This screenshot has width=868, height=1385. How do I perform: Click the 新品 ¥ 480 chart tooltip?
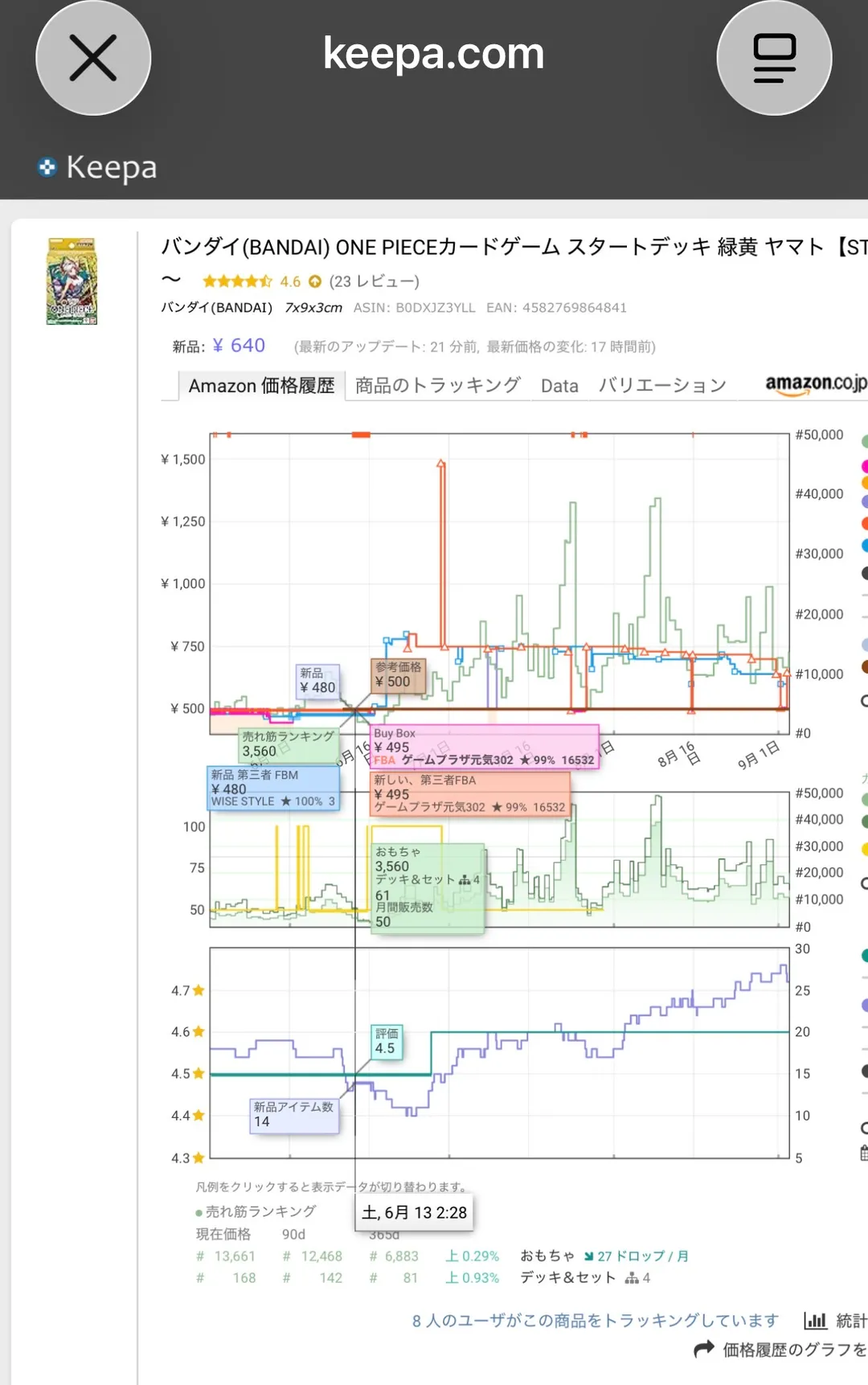pyautogui.click(x=318, y=681)
